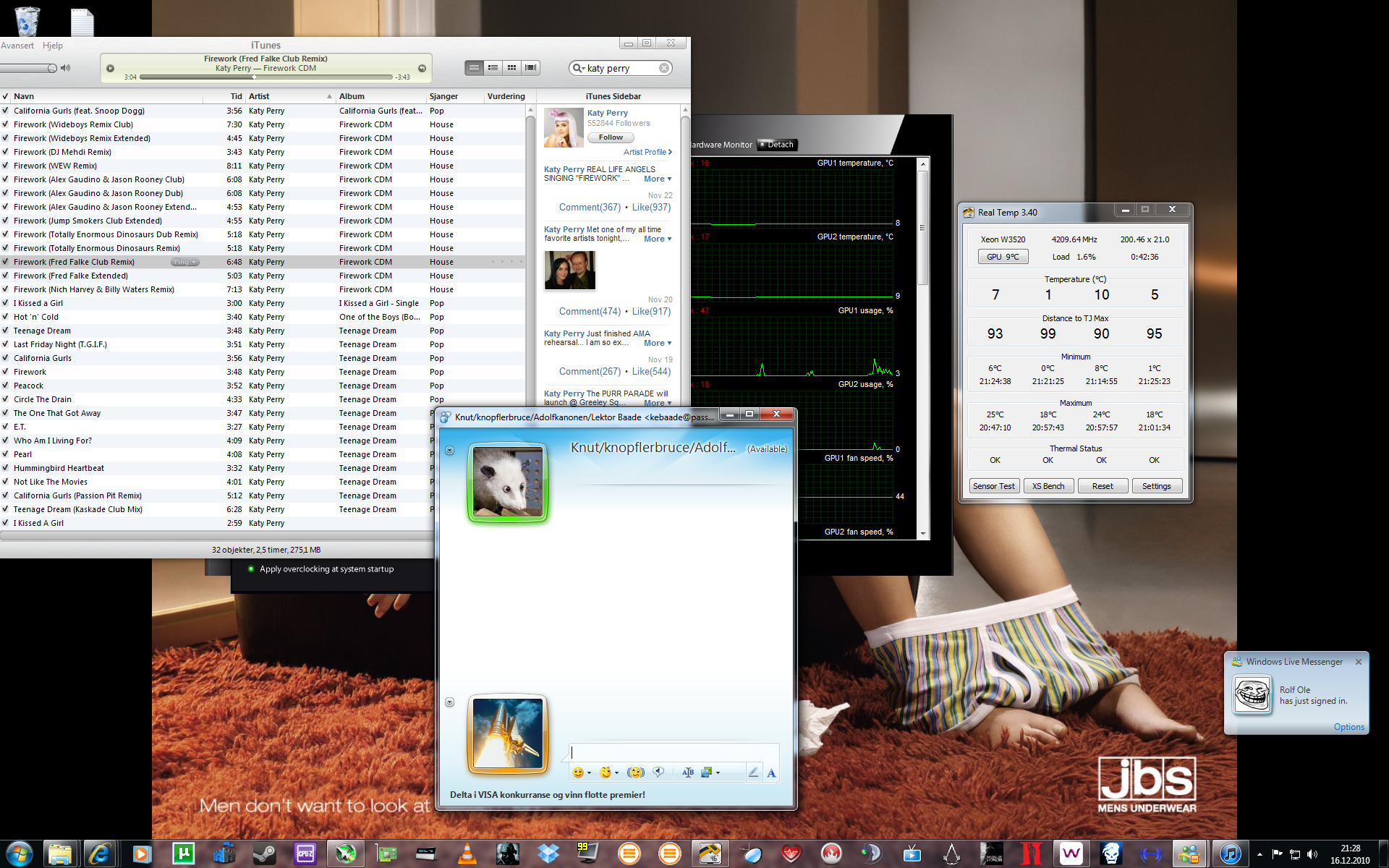Image resolution: width=1389 pixels, height=868 pixels.
Task: Uncheck Firework (Wideboys Remix Club)
Action: coord(5,124)
